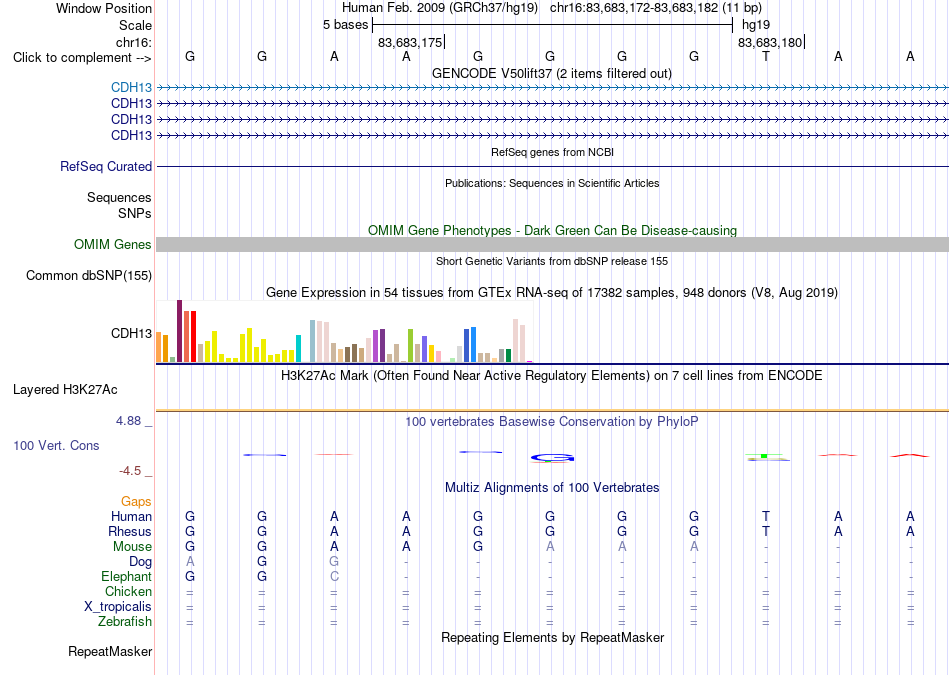This screenshot has height=675, width=950.
Task: Click 'Repeating Elements by RepeatMasker' title
Action: coord(552,637)
